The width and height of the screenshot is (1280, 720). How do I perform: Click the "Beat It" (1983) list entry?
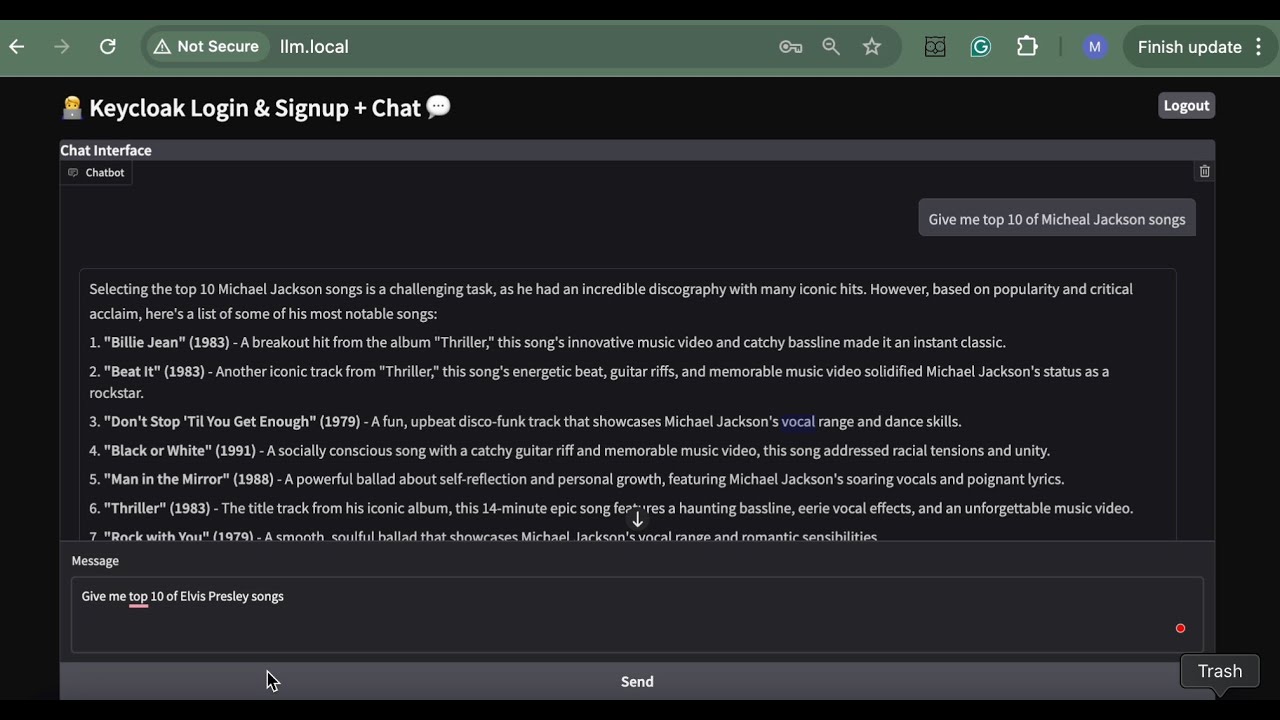[x=599, y=382]
